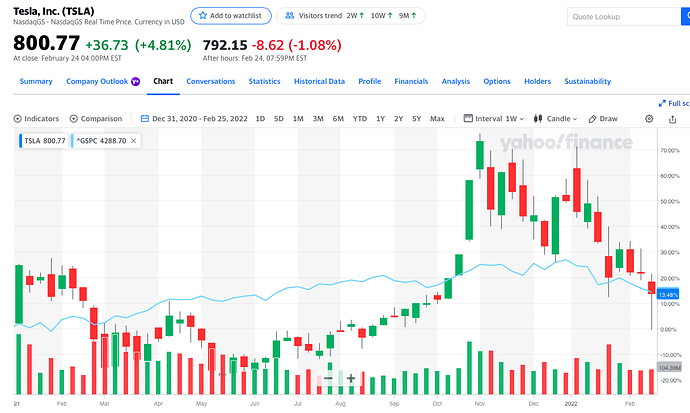The image size is (690, 413).
Task: Expand the Interval 1W dropdown
Action: (x=494, y=119)
